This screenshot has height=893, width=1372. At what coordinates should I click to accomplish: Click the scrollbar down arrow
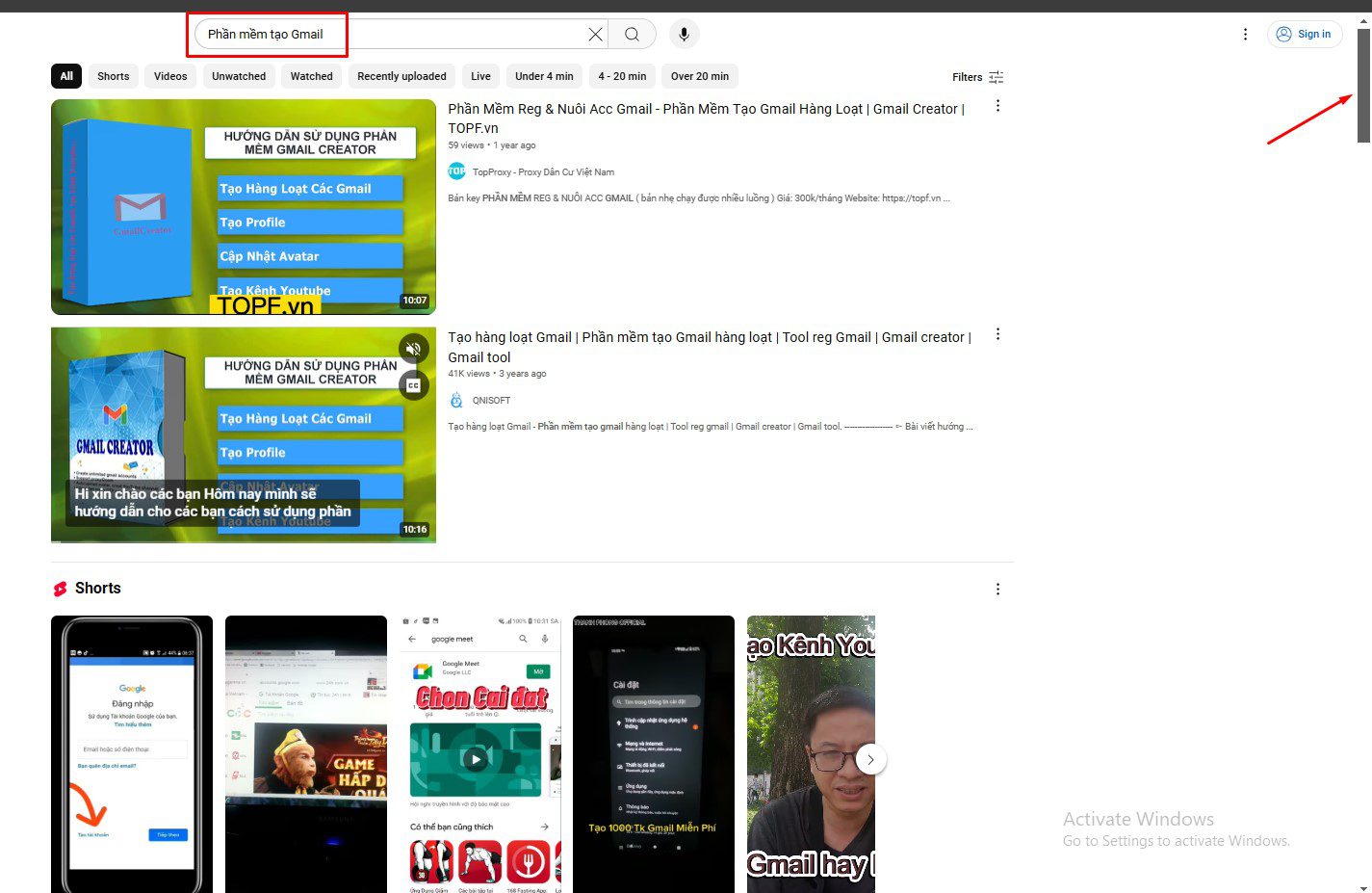1363,887
